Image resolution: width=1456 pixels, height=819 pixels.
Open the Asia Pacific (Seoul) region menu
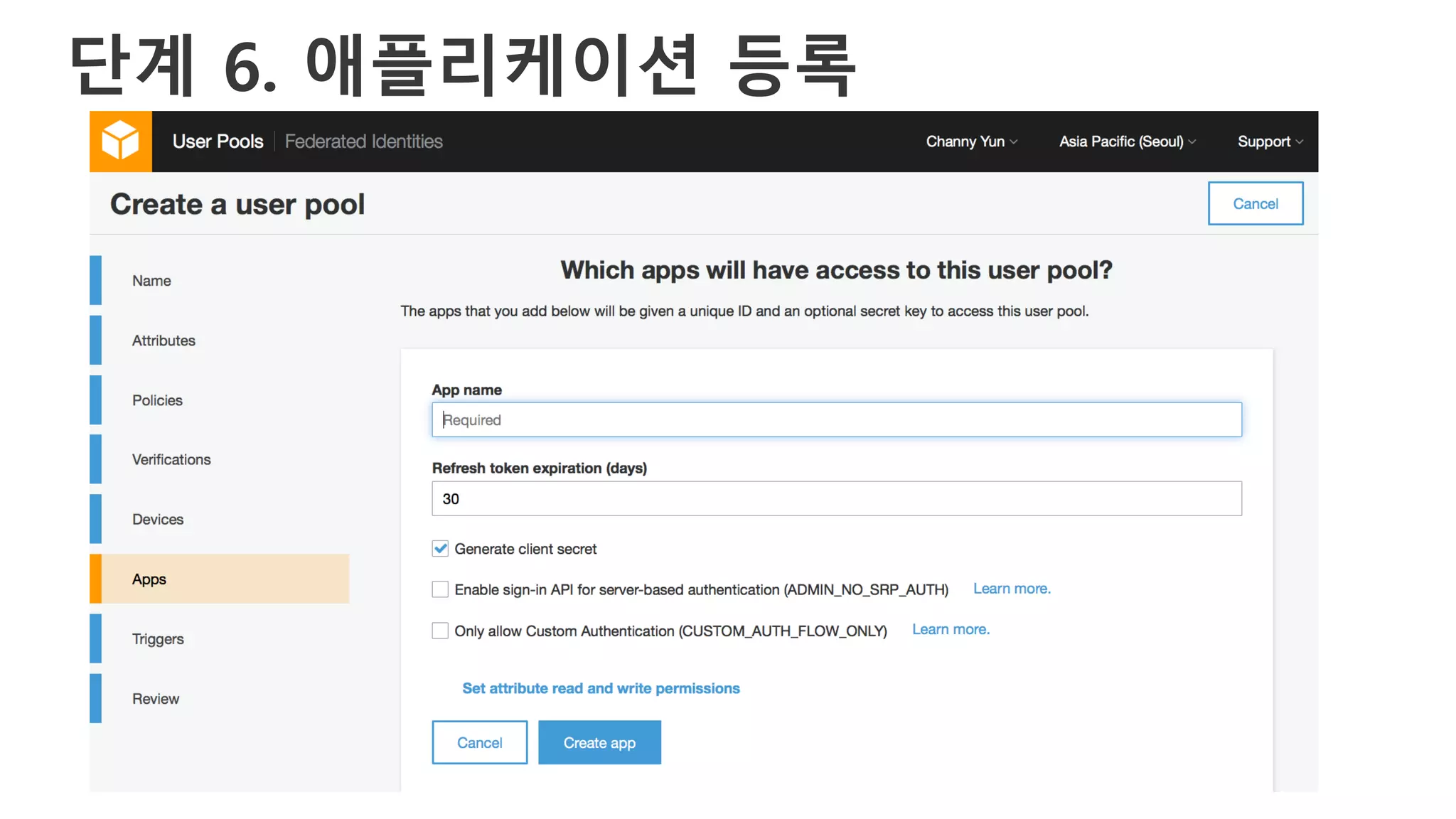(x=1127, y=141)
